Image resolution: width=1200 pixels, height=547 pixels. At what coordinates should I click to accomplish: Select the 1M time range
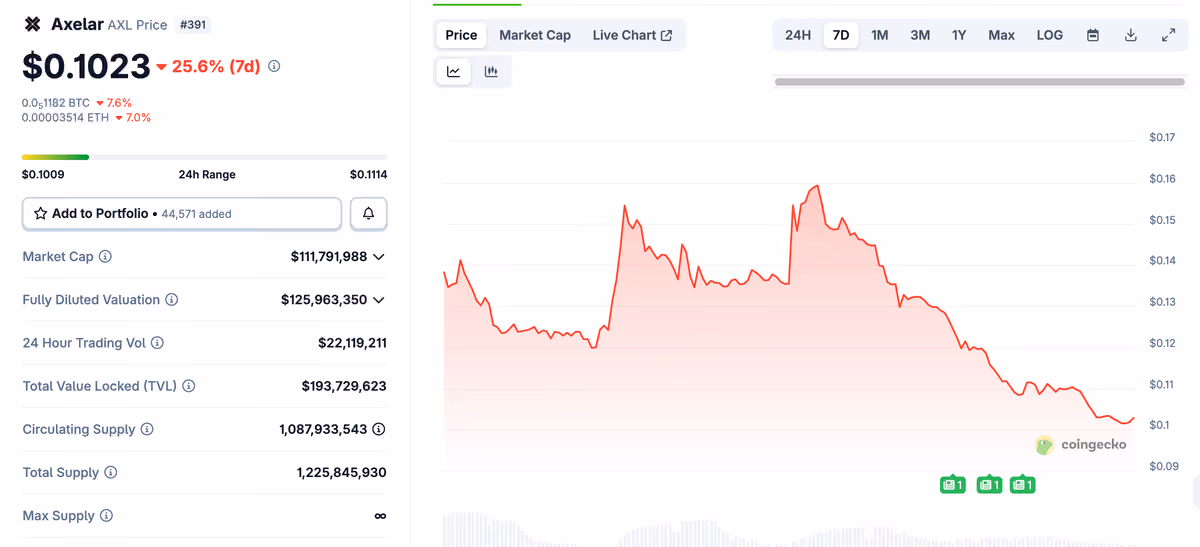880,35
